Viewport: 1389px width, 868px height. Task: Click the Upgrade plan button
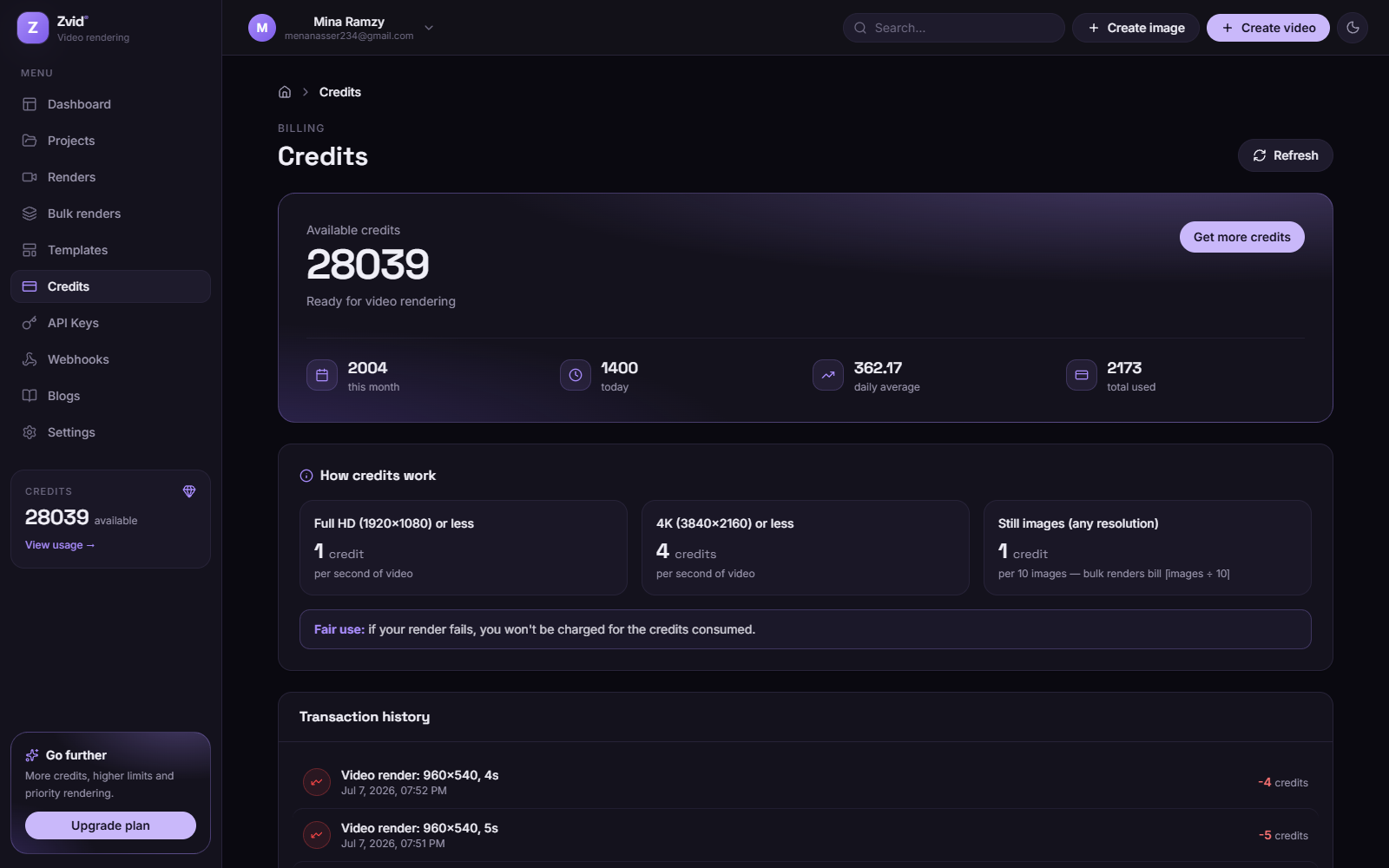point(110,825)
